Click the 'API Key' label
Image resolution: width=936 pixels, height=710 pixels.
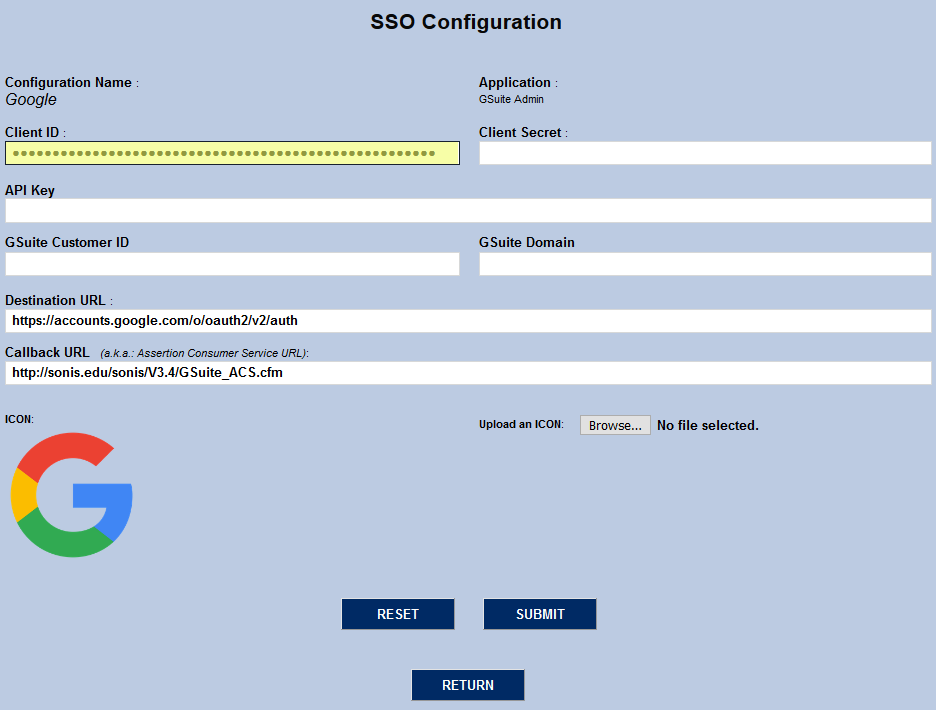pyautogui.click(x=30, y=190)
